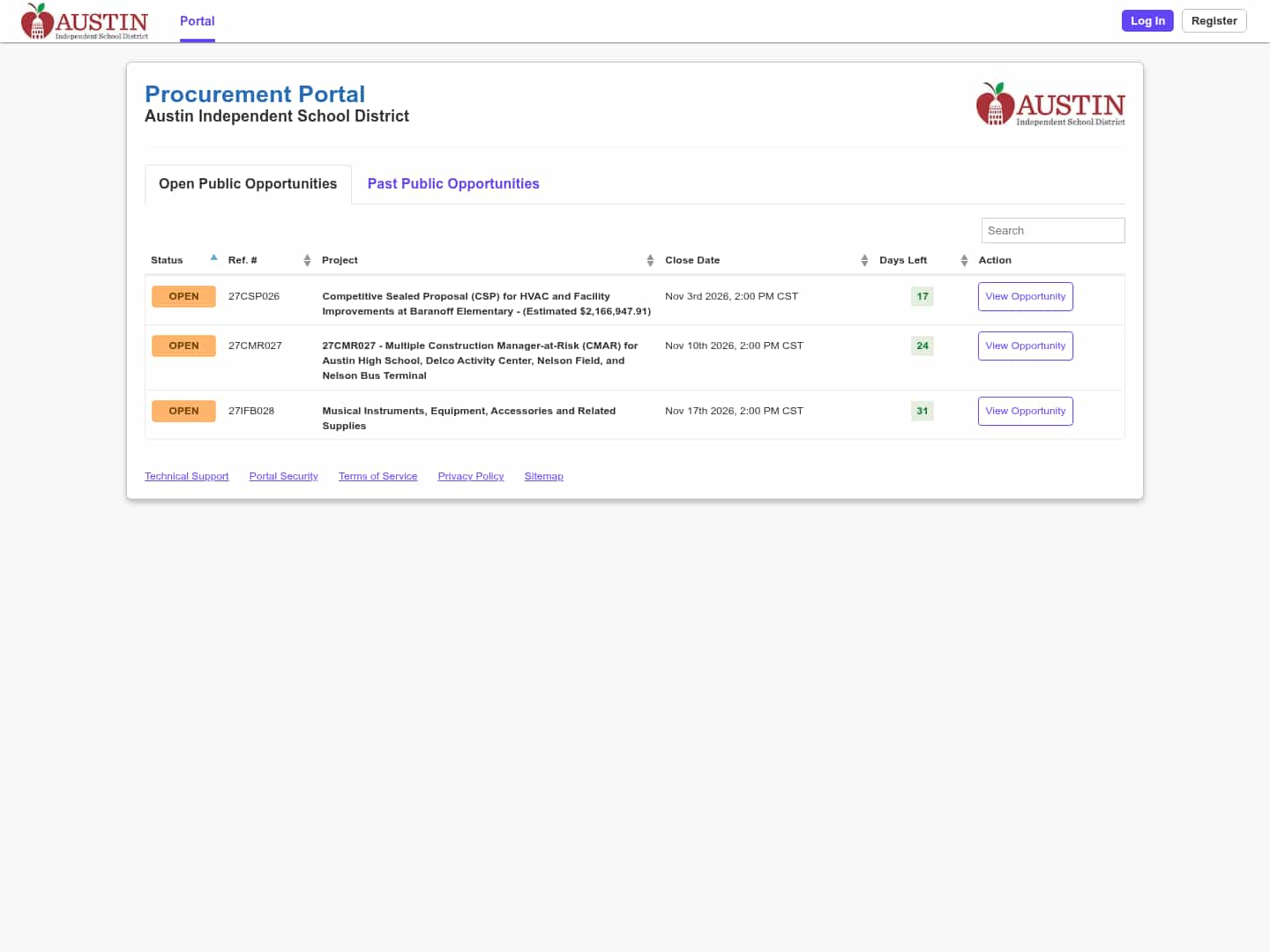Click close date Nov 17th 2026
This screenshot has height=952, width=1270.
[x=734, y=411]
